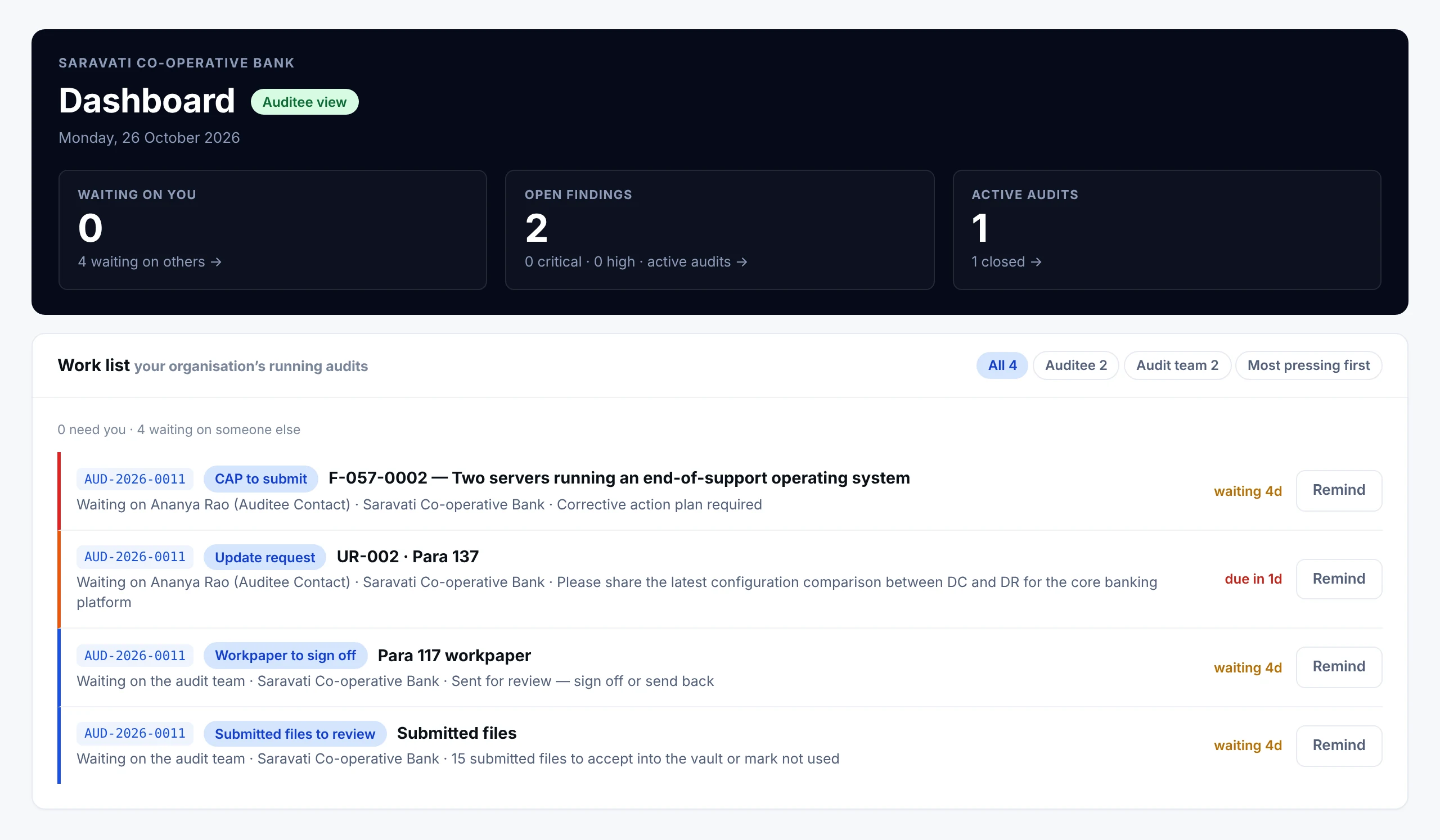Open 'Para 117 workpaper' title

(454, 656)
